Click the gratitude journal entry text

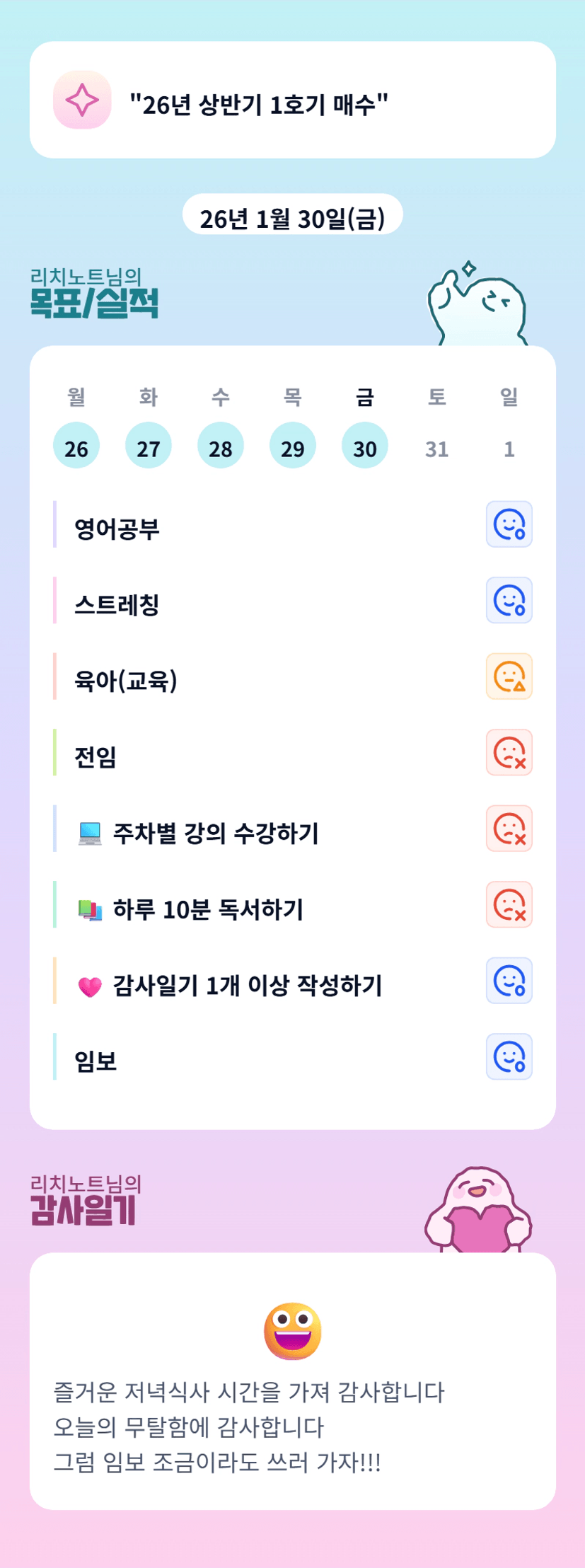(249, 1427)
